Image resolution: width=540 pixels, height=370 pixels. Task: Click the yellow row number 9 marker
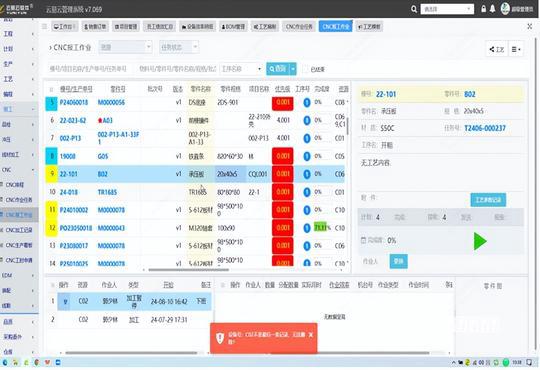52,174
